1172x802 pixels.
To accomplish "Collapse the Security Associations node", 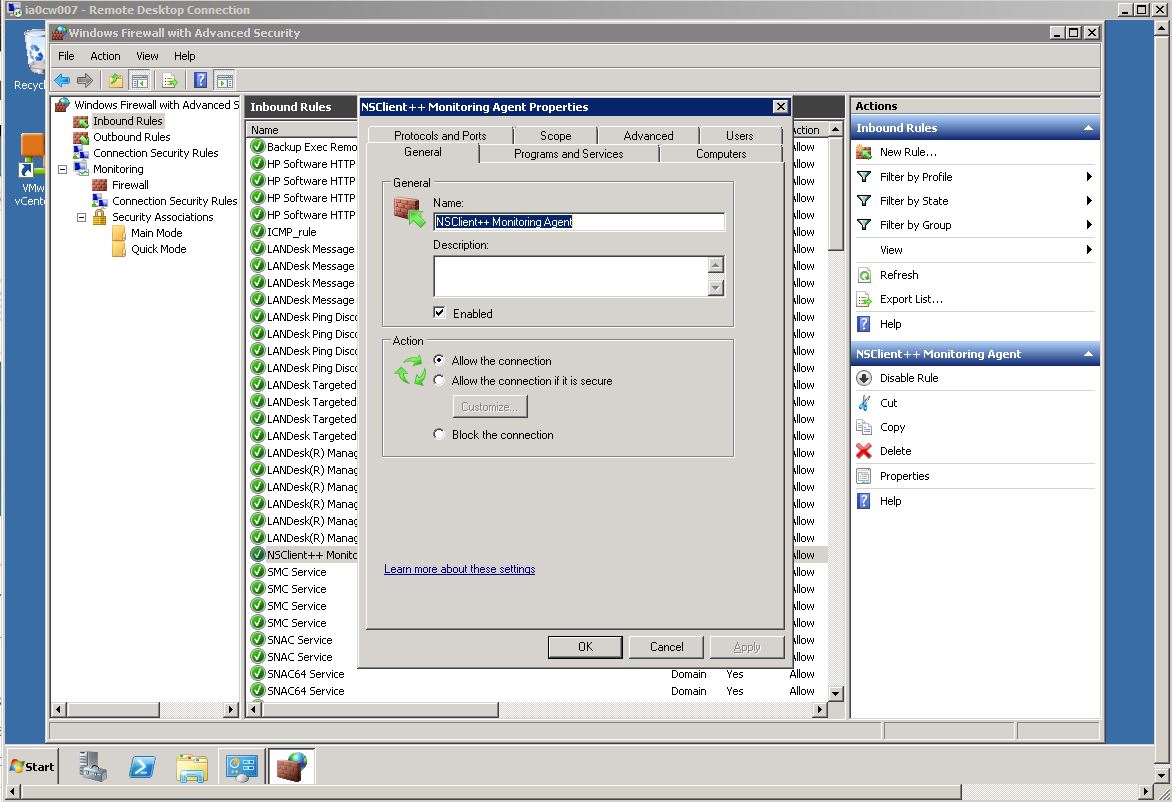I will pos(82,217).
